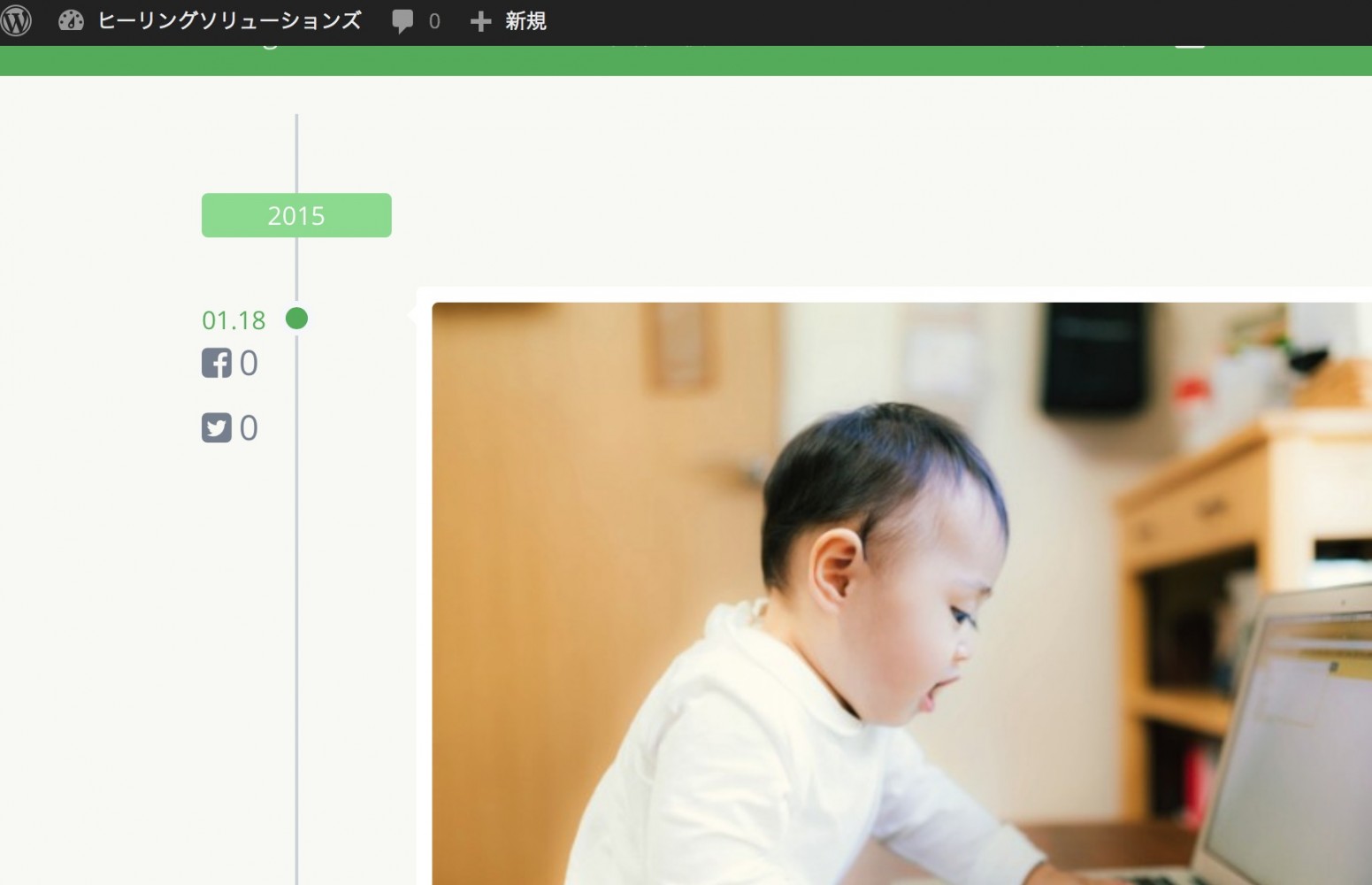Viewport: 1372px width, 885px height.
Task: Click the 01.18 post date
Action: [234, 320]
